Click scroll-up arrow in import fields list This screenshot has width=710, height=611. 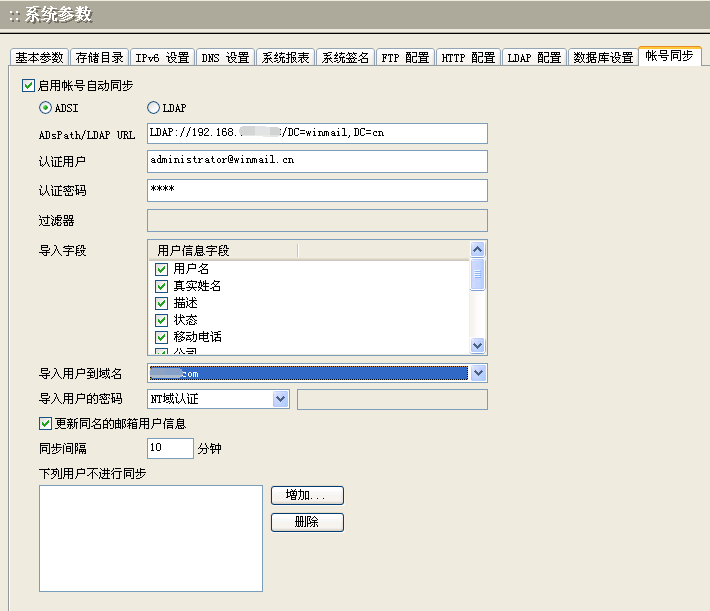pos(478,250)
